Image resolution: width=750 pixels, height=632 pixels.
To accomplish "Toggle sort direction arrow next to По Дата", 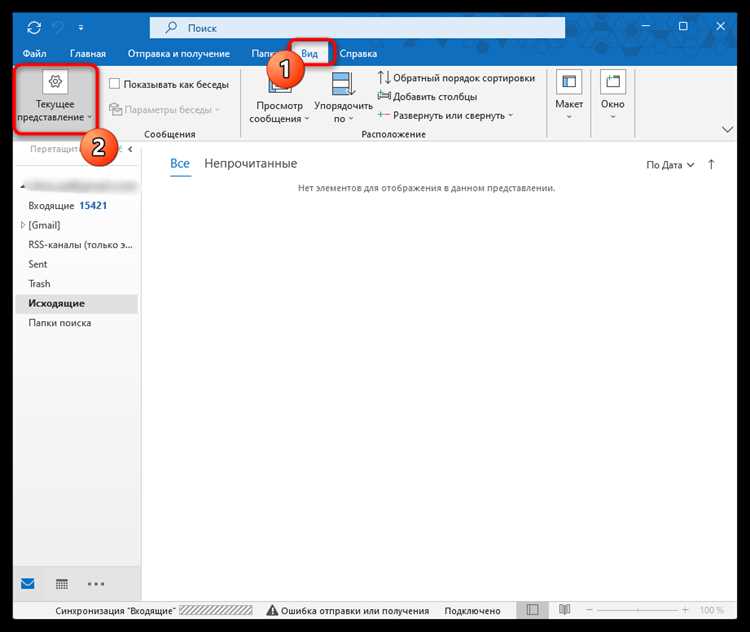I will click(711, 165).
